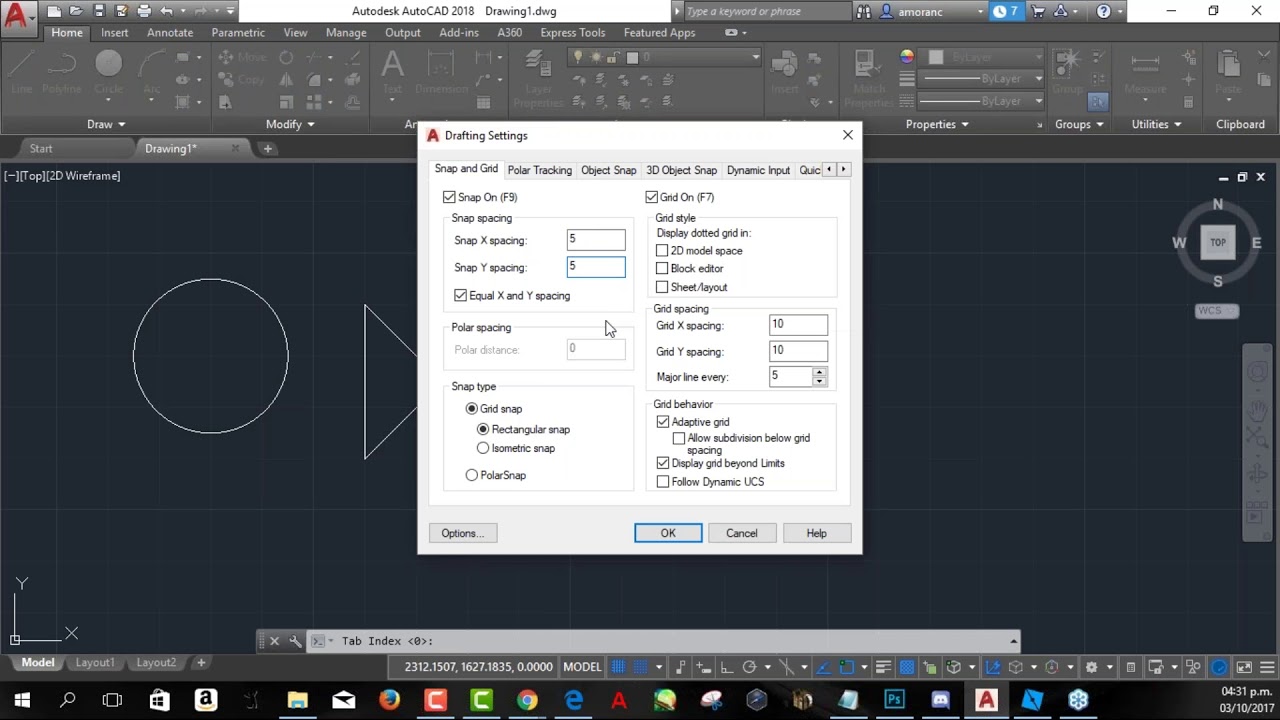
Task: Click the Undo arrow in quick access toolbar
Action: [167, 12]
